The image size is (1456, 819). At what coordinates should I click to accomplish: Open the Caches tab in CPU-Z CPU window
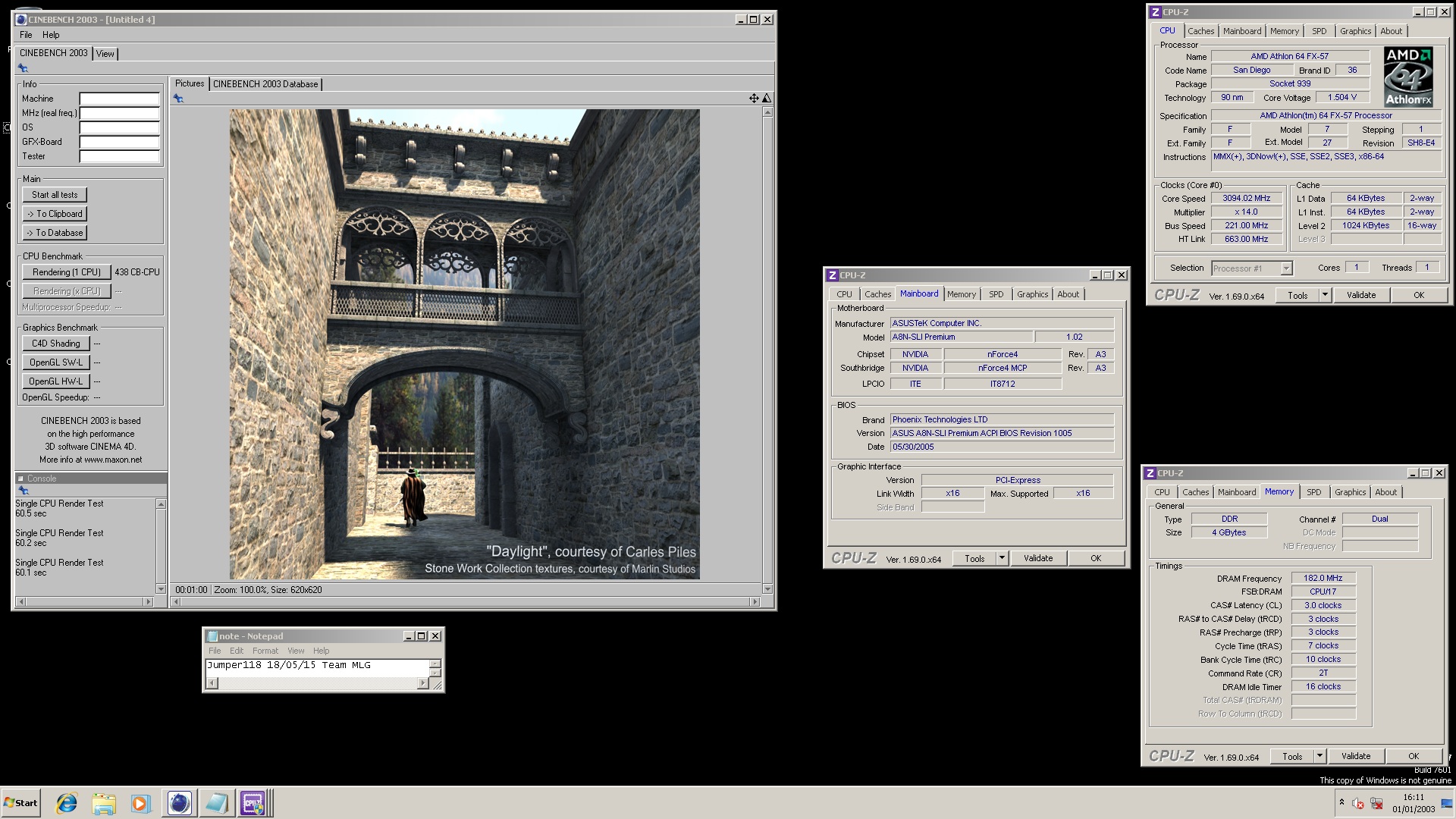coord(1200,31)
